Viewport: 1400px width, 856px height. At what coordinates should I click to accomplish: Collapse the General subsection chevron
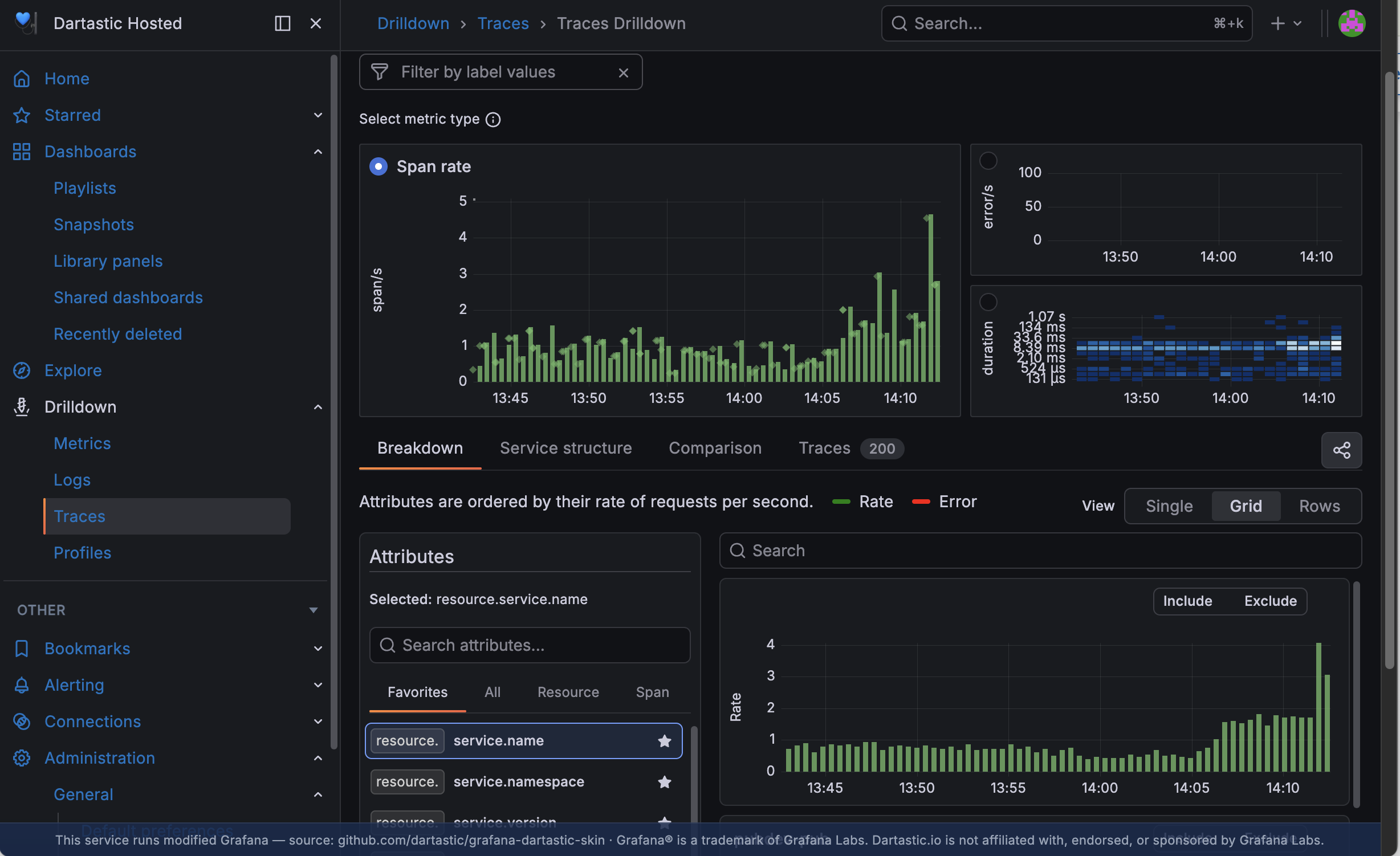point(318,794)
